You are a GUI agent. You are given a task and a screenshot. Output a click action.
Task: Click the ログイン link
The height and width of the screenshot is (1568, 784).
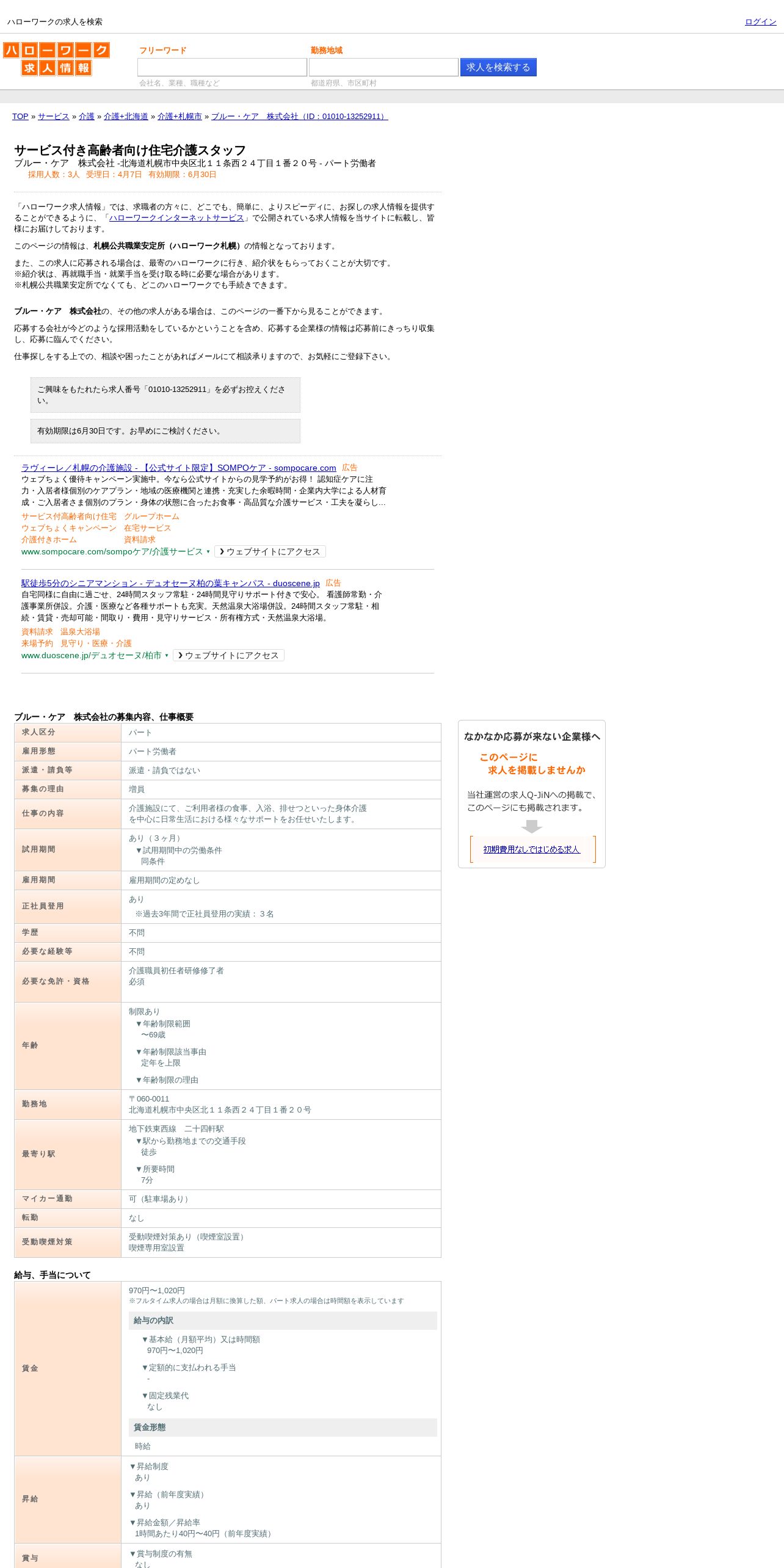pyautogui.click(x=760, y=22)
